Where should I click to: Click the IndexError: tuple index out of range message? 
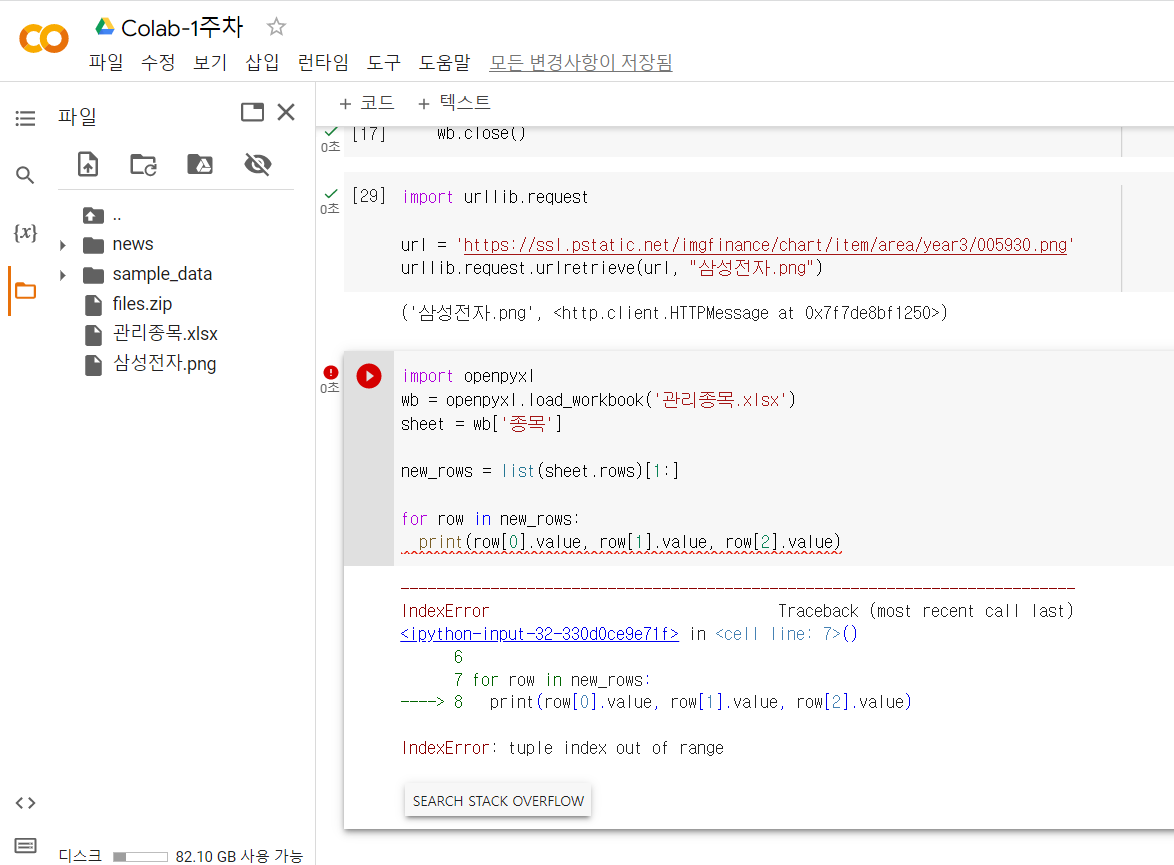point(563,748)
